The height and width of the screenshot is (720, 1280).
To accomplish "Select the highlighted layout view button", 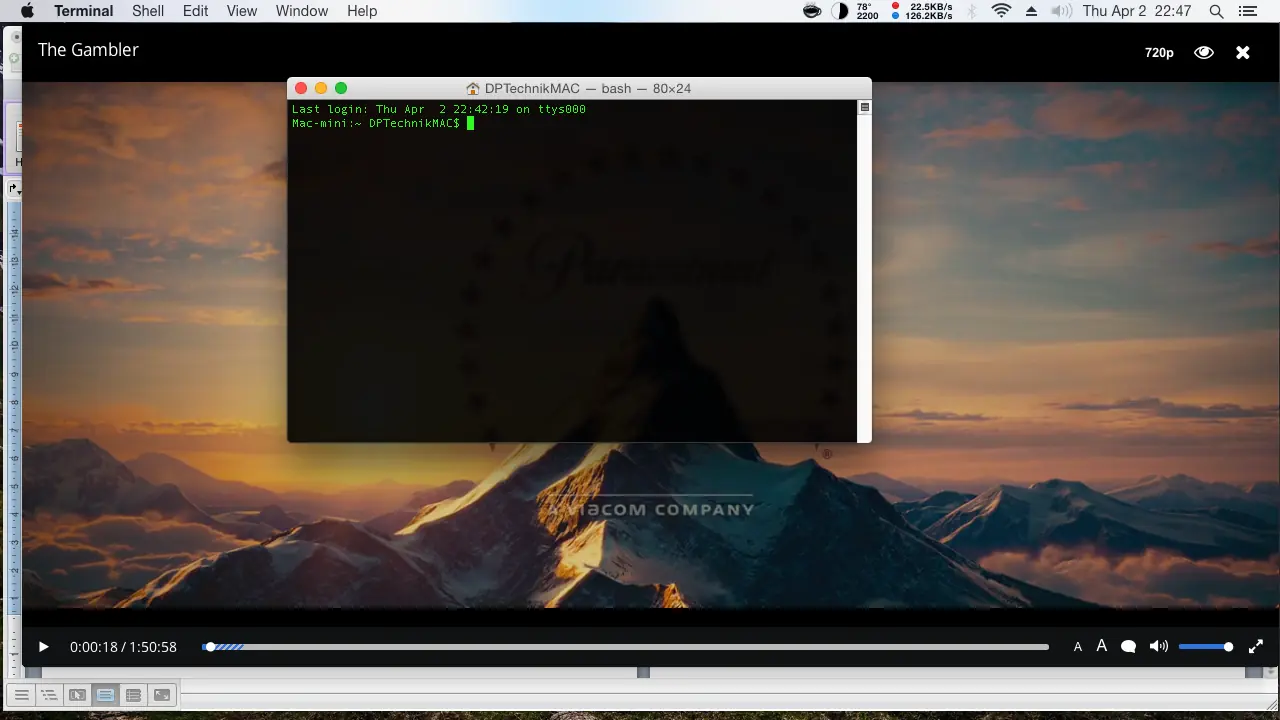I will [x=105, y=695].
